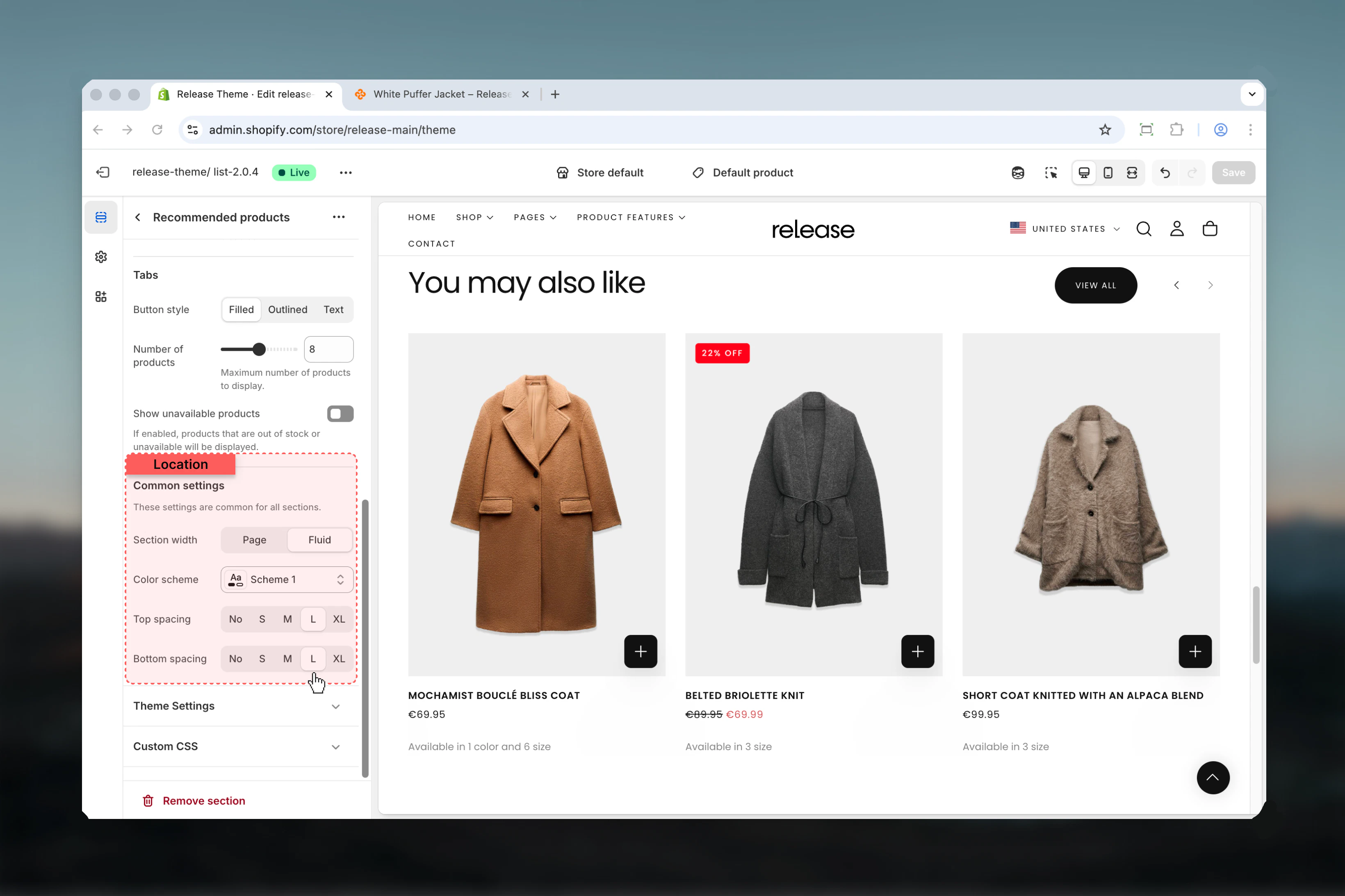Viewport: 1345px width, 896px height.
Task: Open the App embeds icon in sidebar
Action: coord(101,297)
